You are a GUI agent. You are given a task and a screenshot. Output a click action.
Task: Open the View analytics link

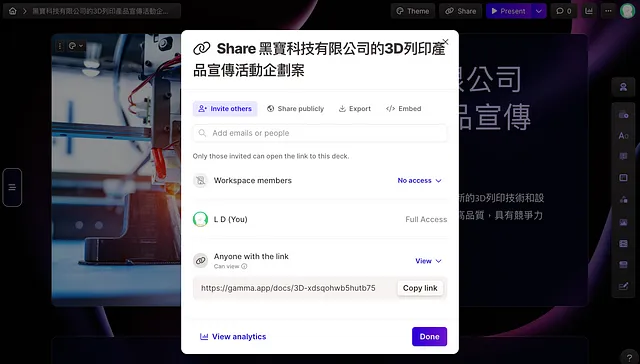pyautogui.click(x=233, y=337)
